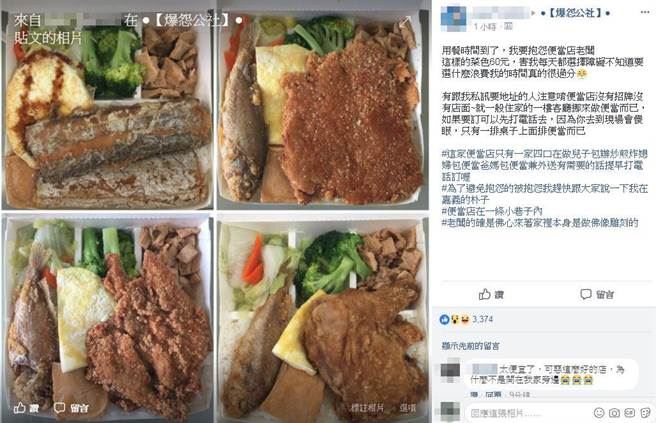This screenshot has height=423, width=656.
Task: Expand 顯示先前的留言 to load earlier comments
Action: (x=470, y=346)
